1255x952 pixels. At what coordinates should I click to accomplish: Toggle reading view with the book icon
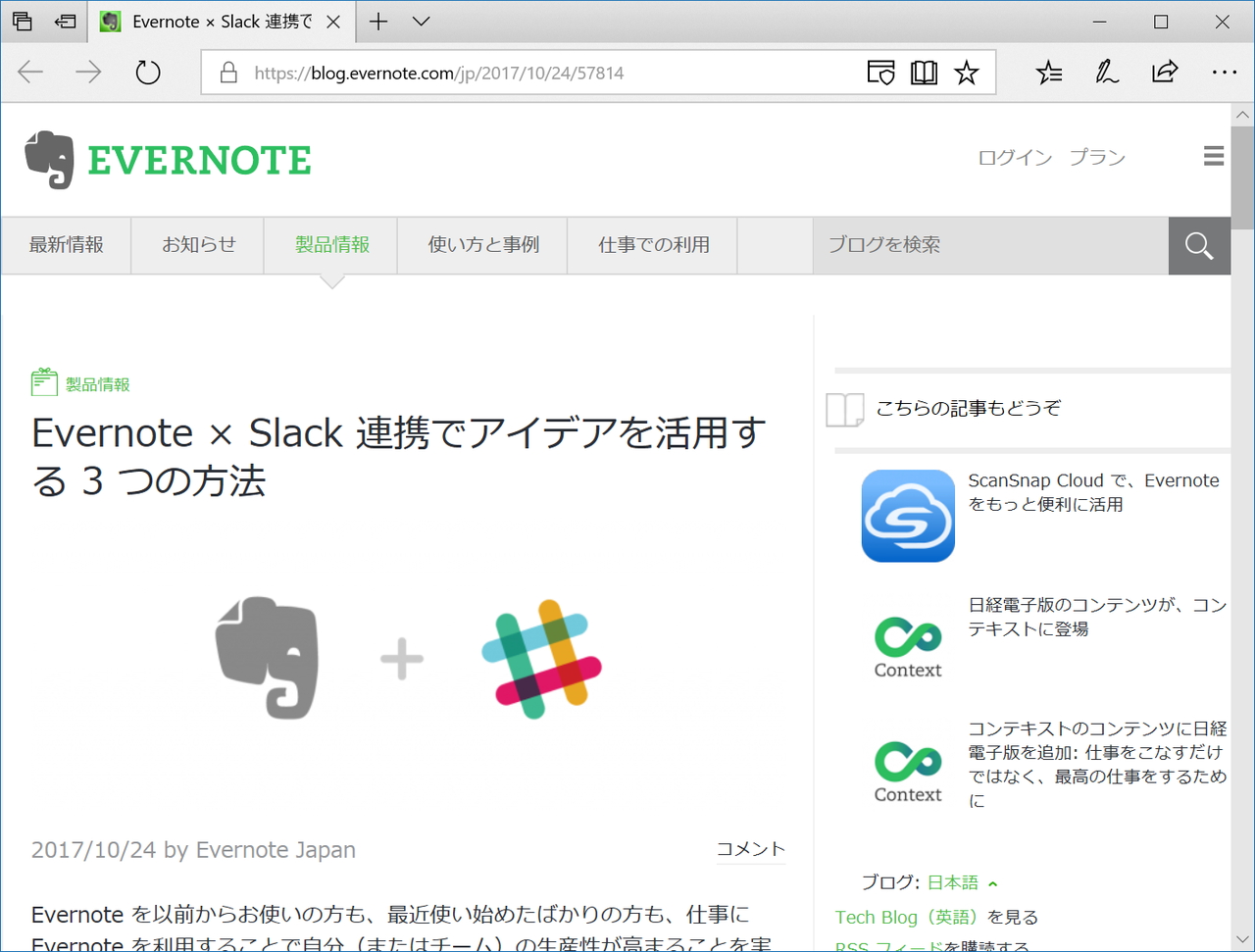tap(923, 72)
